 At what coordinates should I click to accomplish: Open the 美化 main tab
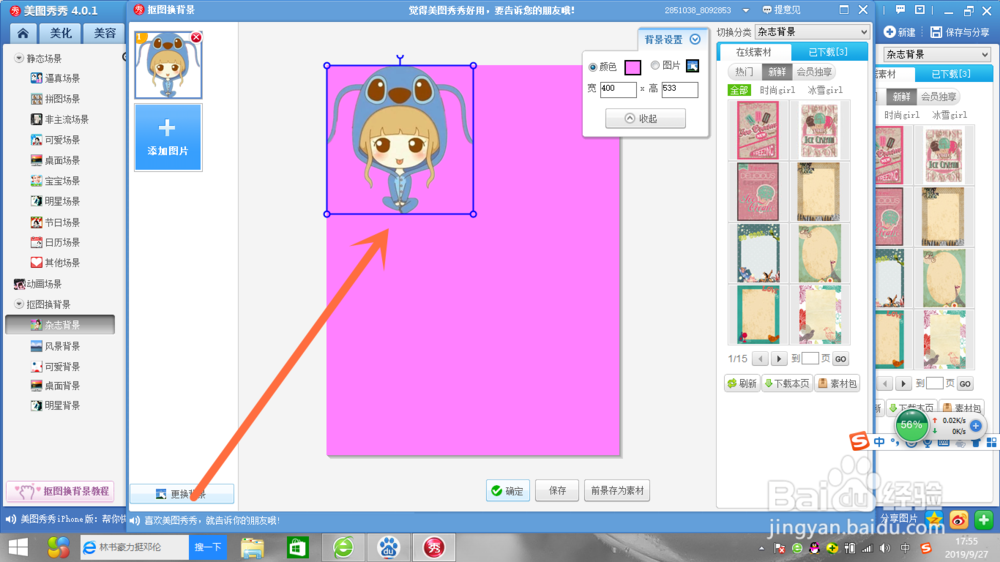tap(61, 33)
